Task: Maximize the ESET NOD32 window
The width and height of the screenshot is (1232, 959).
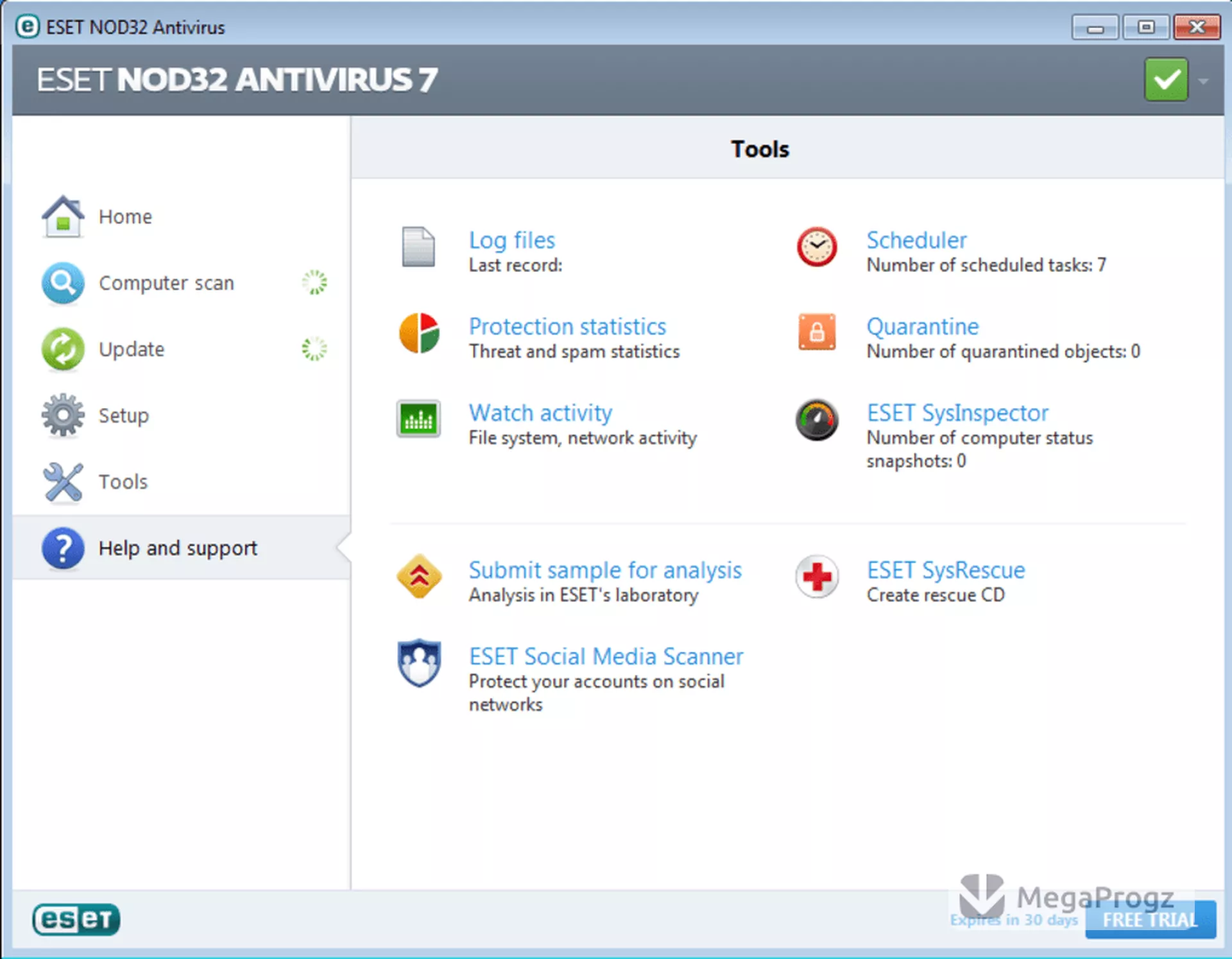Action: 1145,28
